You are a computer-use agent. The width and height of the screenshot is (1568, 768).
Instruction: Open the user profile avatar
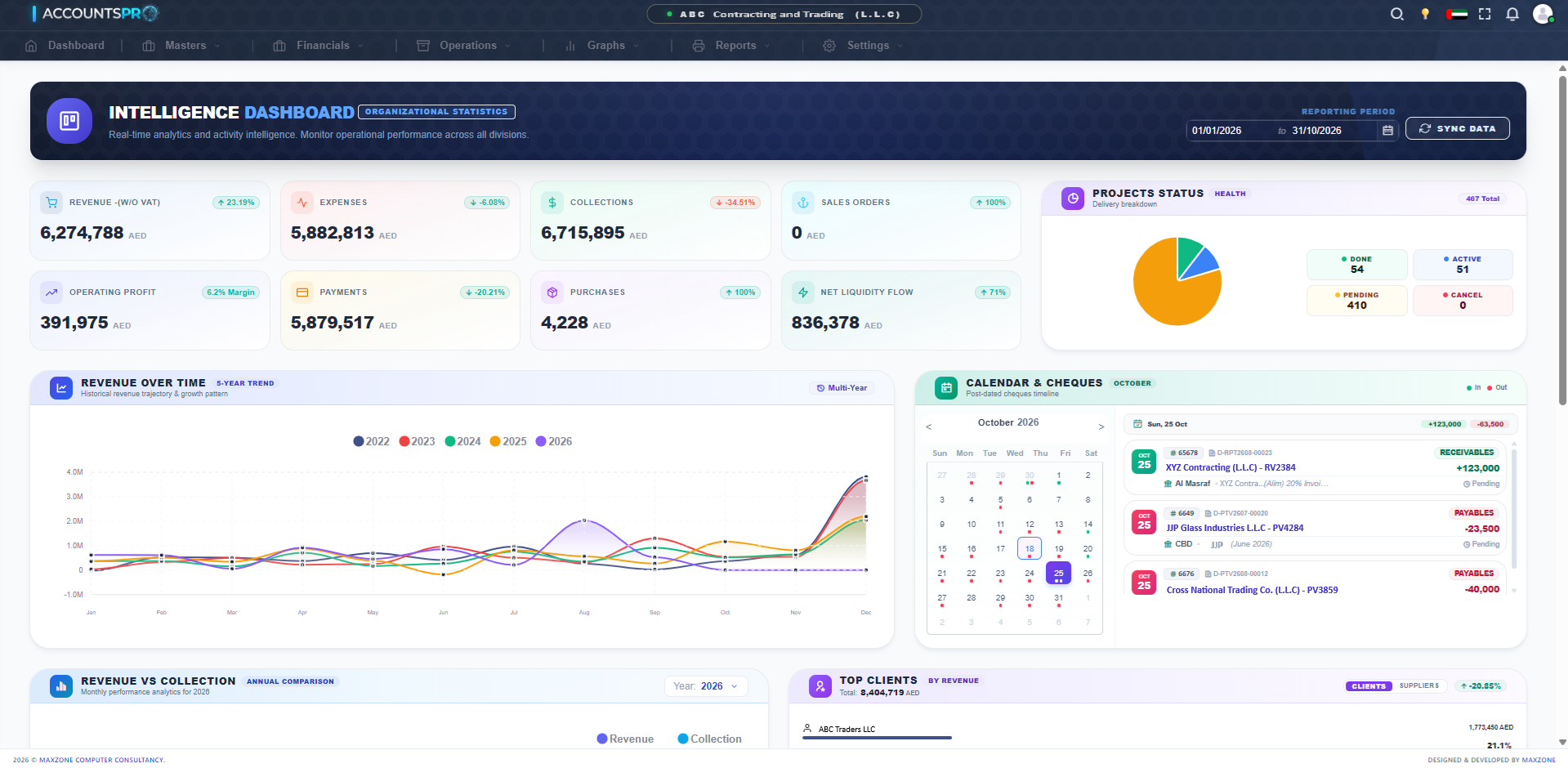1543,14
